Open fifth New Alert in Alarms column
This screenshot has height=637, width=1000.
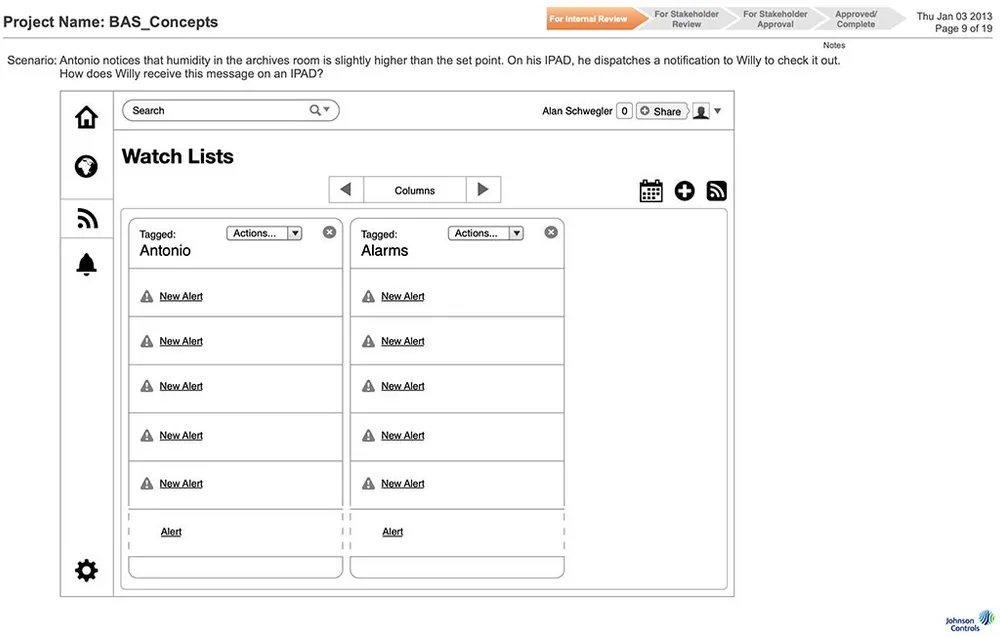coord(402,484)
